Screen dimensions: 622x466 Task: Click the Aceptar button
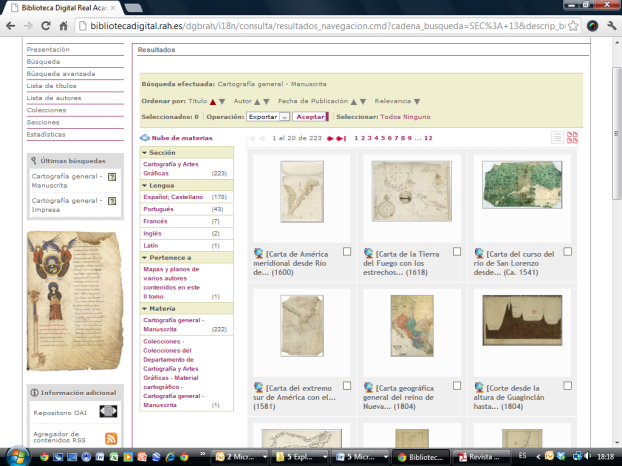311,117
